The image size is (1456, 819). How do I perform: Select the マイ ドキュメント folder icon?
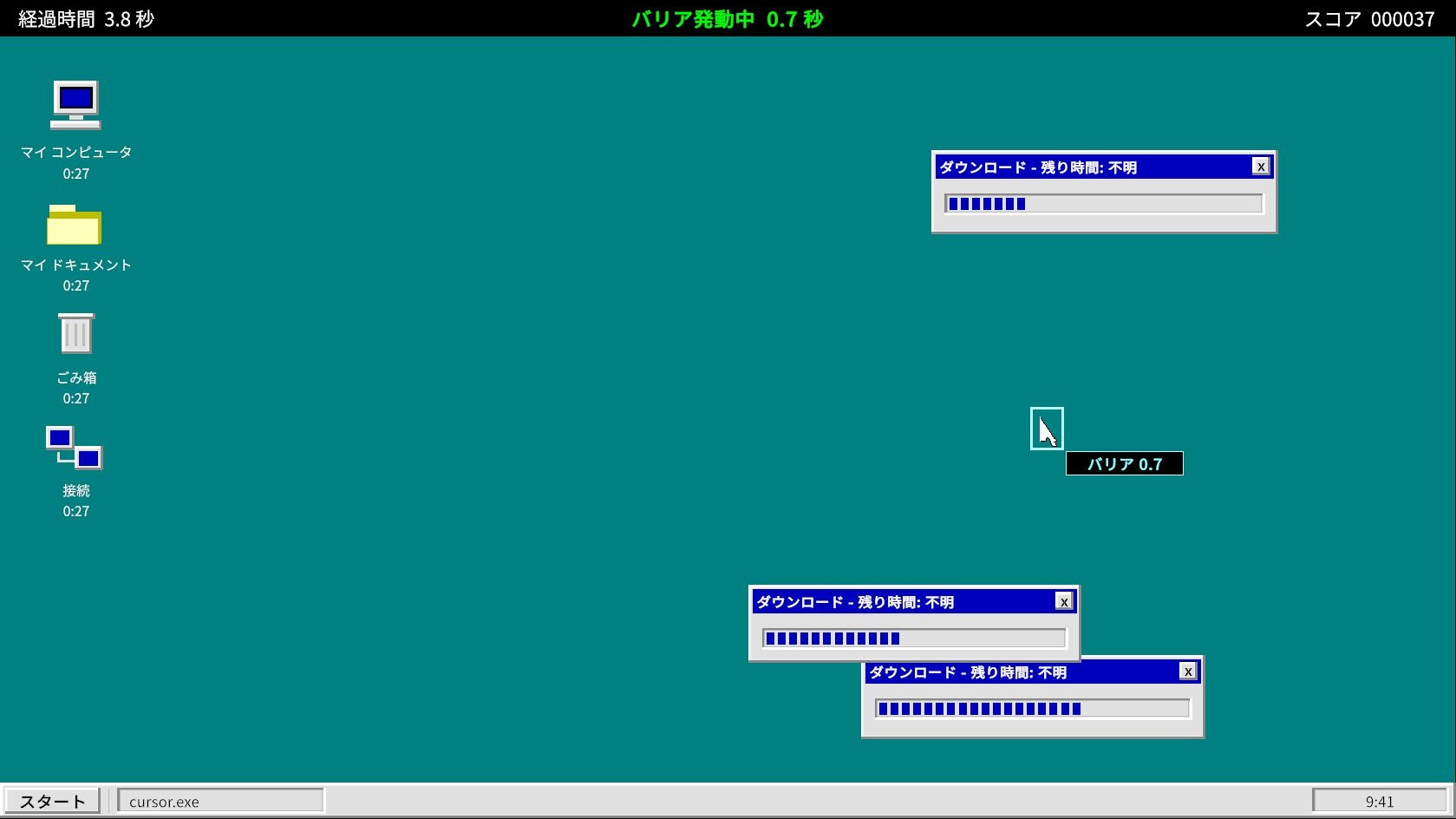74,225
